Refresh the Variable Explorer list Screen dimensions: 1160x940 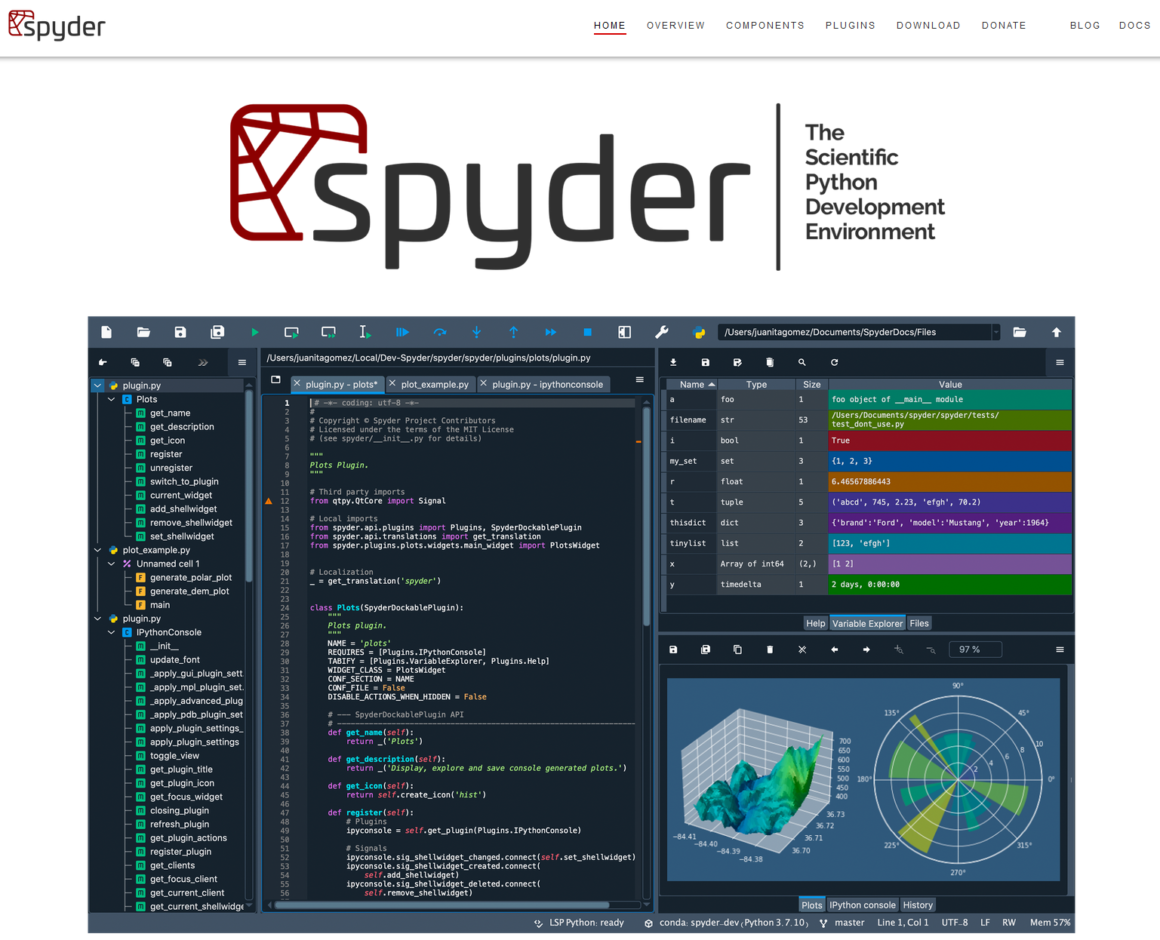click(834, 362)
